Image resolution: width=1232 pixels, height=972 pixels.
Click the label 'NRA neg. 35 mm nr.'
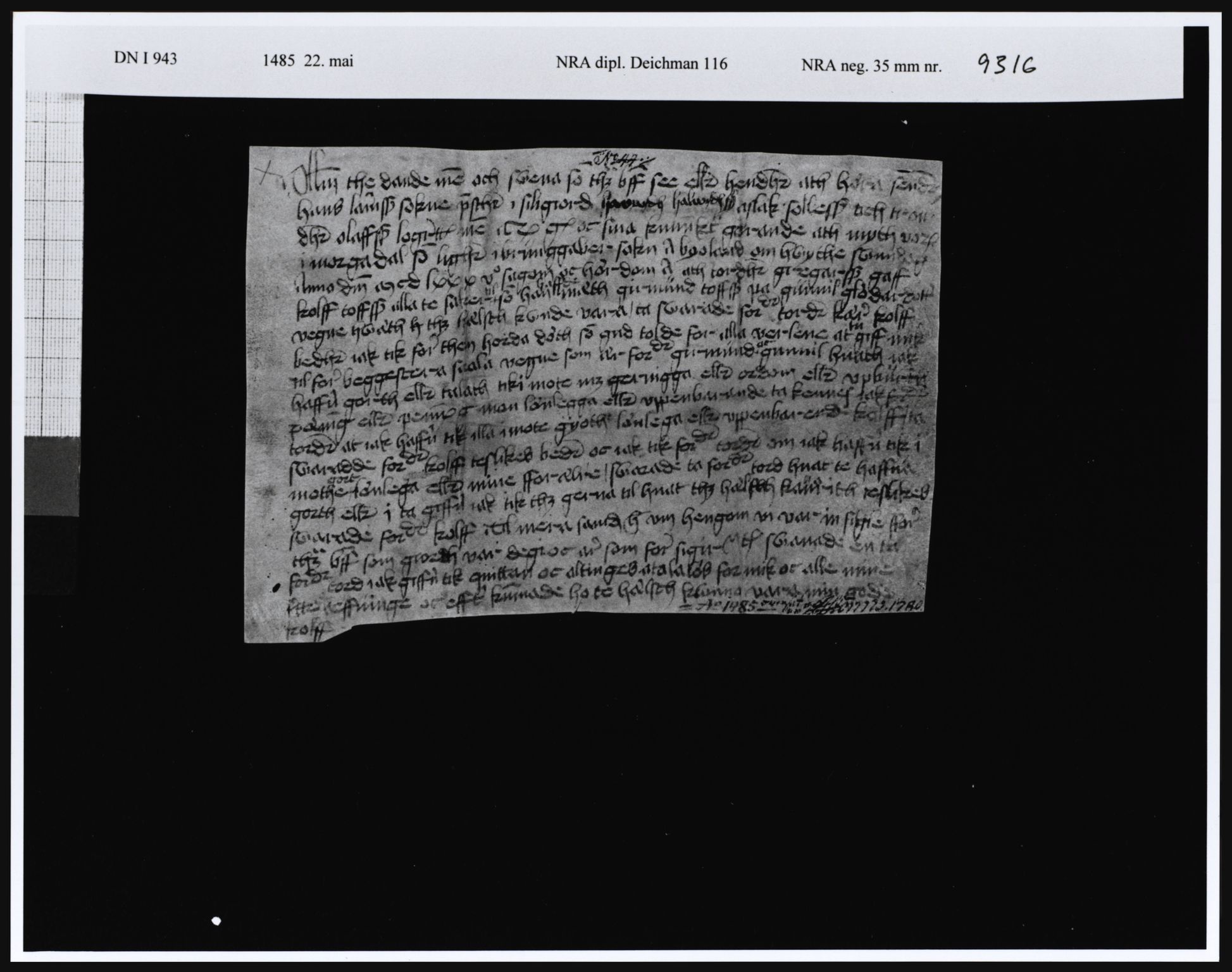click(871, 66)
